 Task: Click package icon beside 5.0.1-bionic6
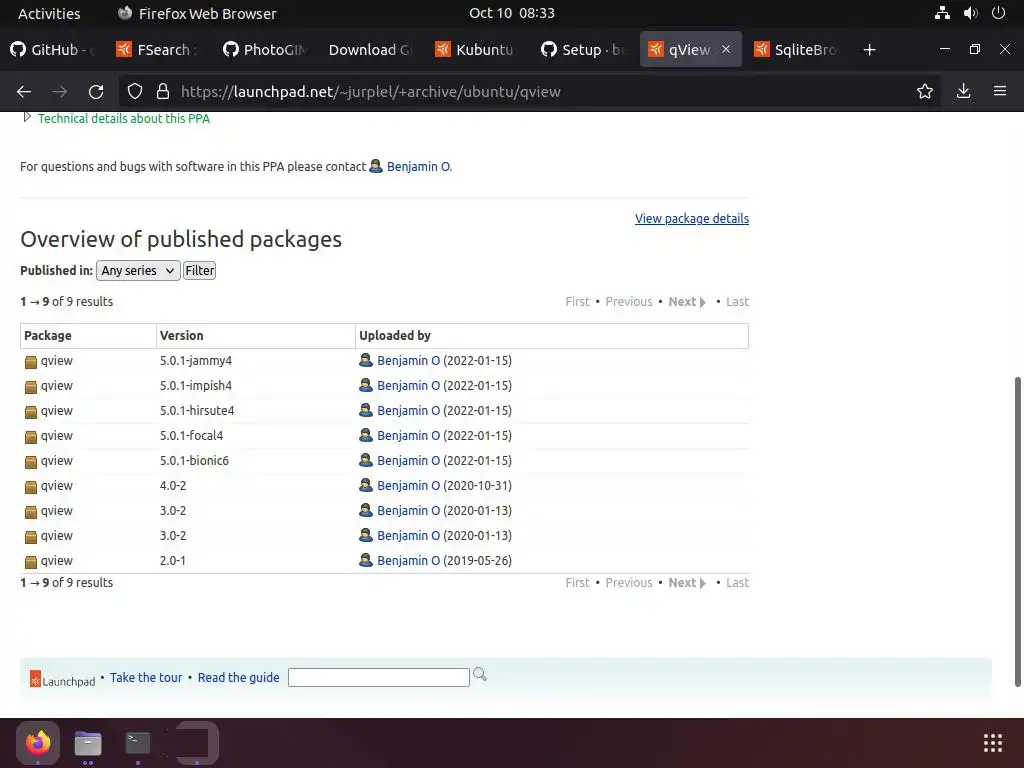coord(31,462)
